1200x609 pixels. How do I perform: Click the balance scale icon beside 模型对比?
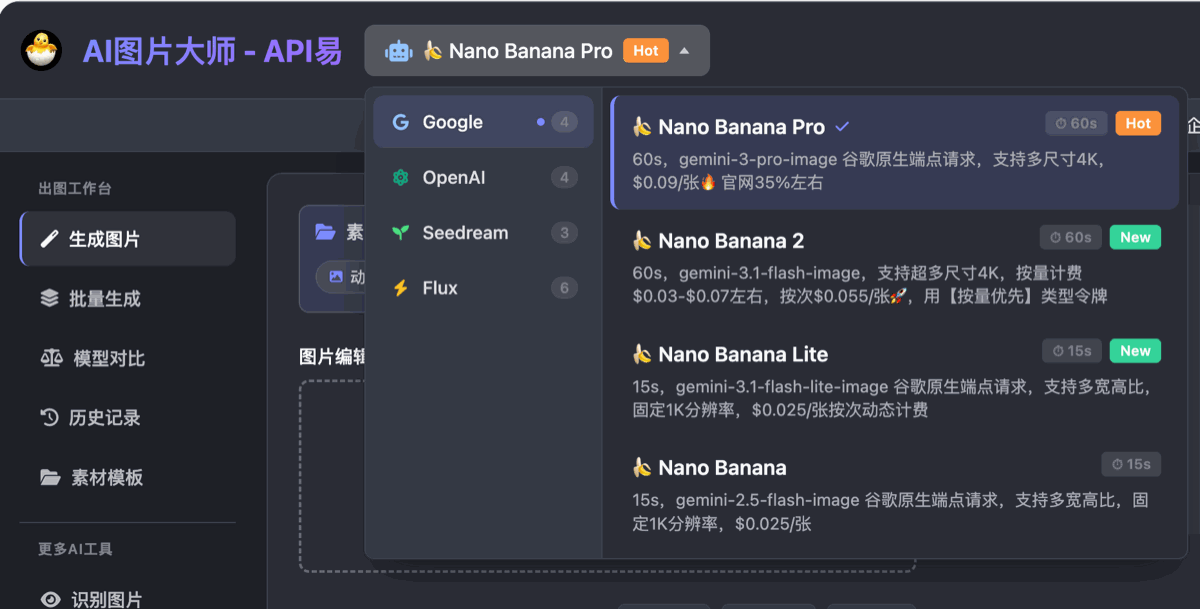[x=50, y=358]
